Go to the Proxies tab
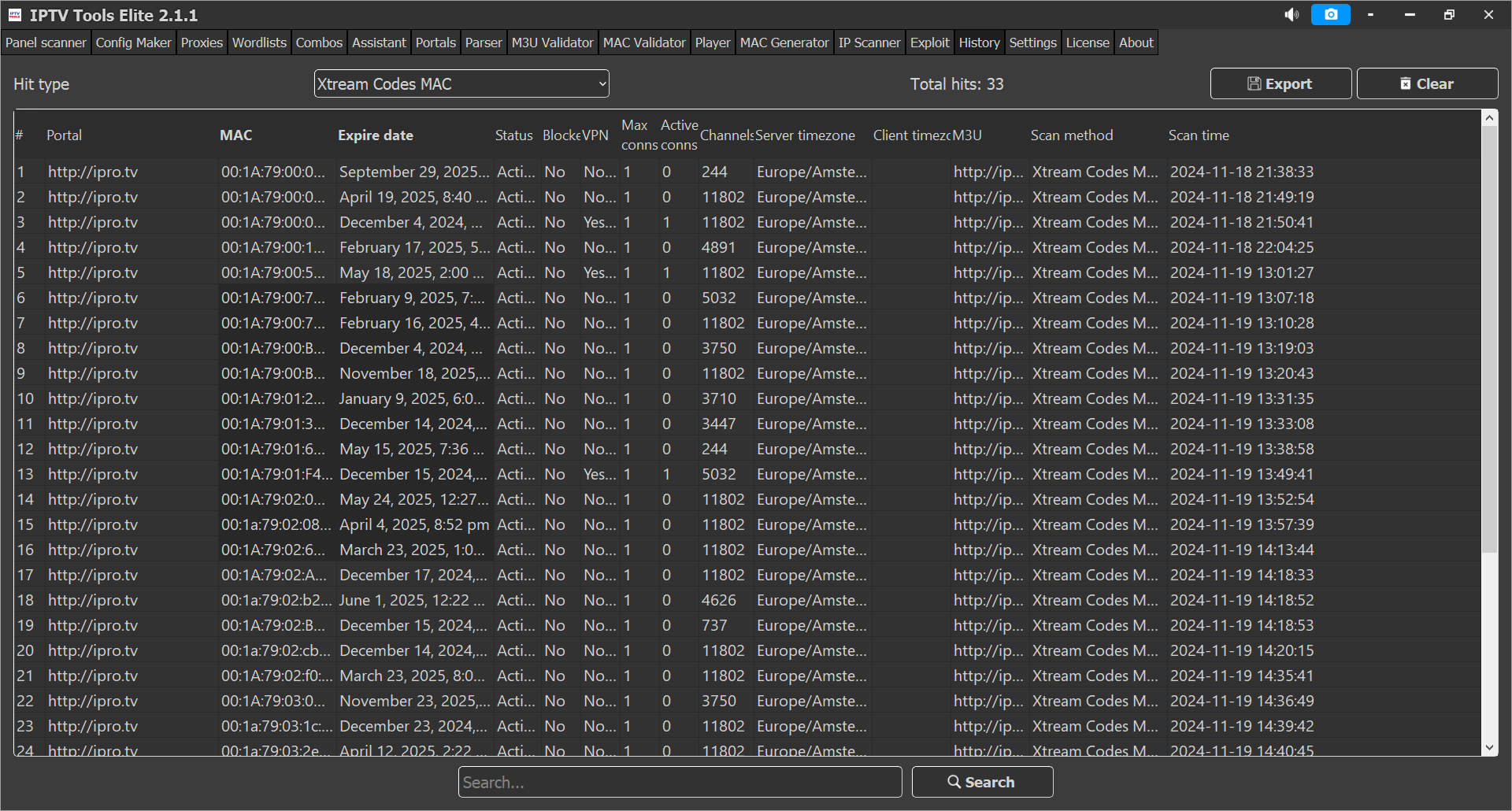Viewport: 1512px width, 811px height. [x=202, y=43]
